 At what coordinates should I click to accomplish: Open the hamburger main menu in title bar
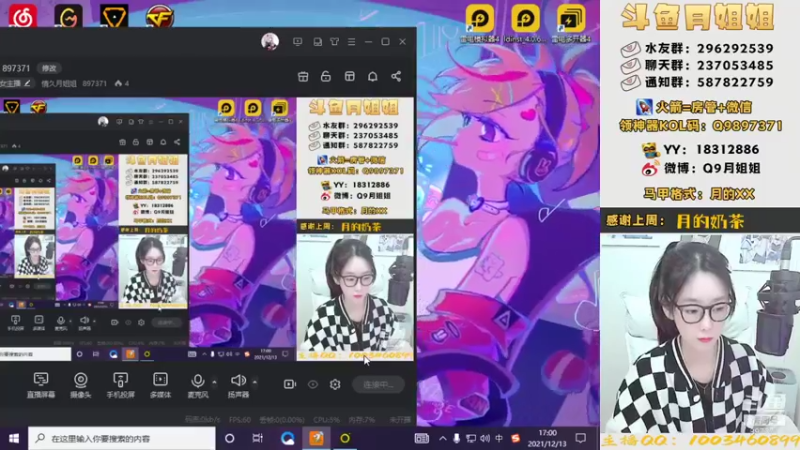[x=352, y=42]
